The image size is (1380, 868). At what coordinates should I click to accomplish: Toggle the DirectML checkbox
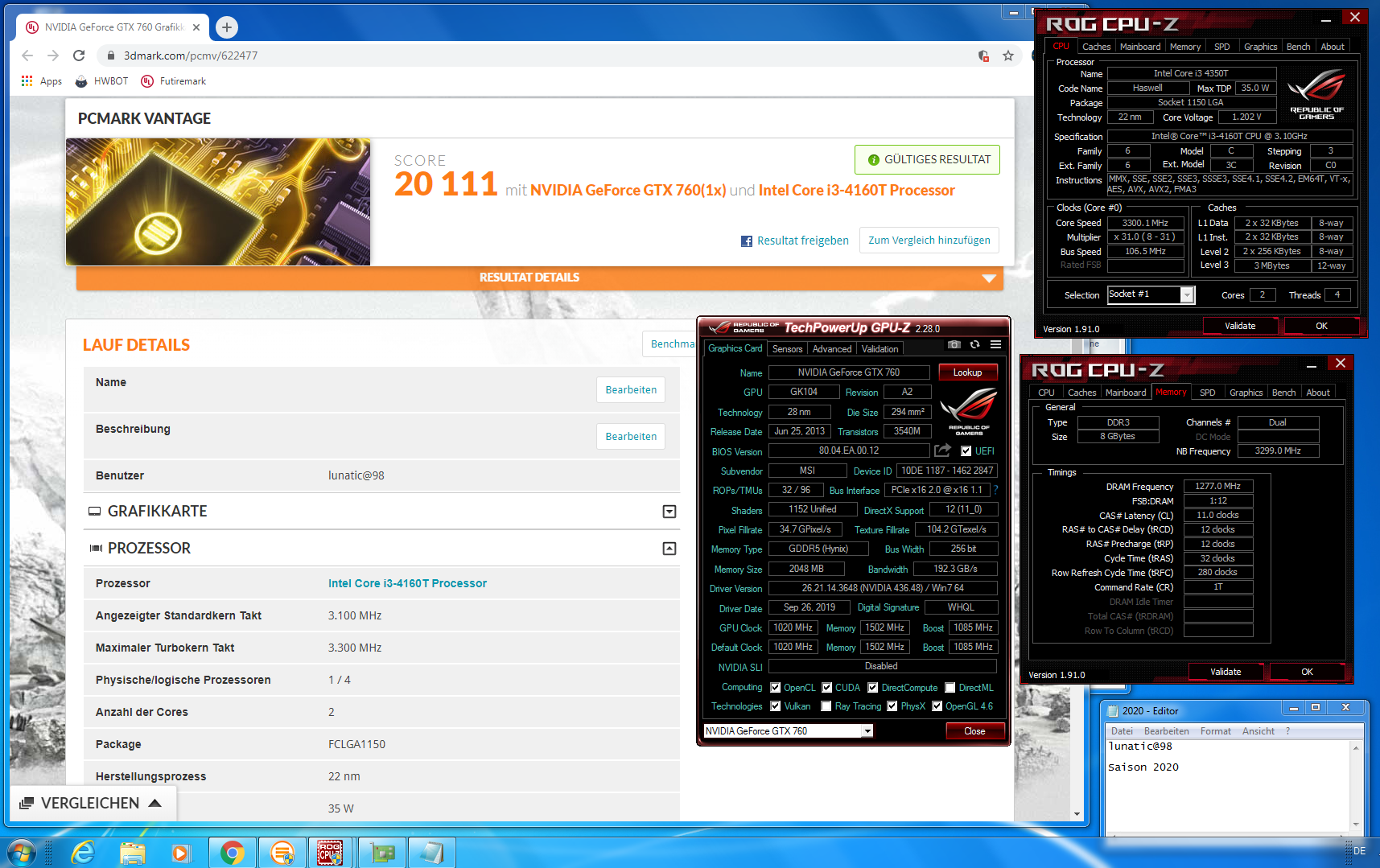tap(950, 688)
